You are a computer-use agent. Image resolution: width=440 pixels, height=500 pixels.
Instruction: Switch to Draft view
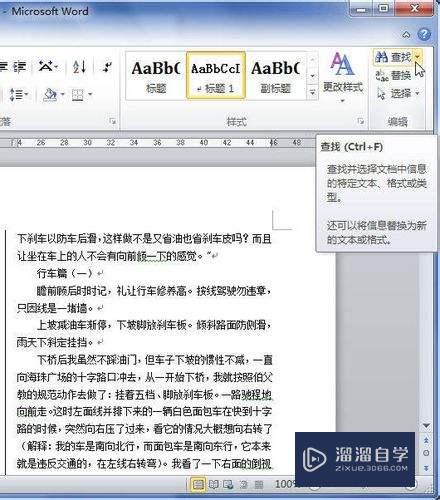coord(259,484)
